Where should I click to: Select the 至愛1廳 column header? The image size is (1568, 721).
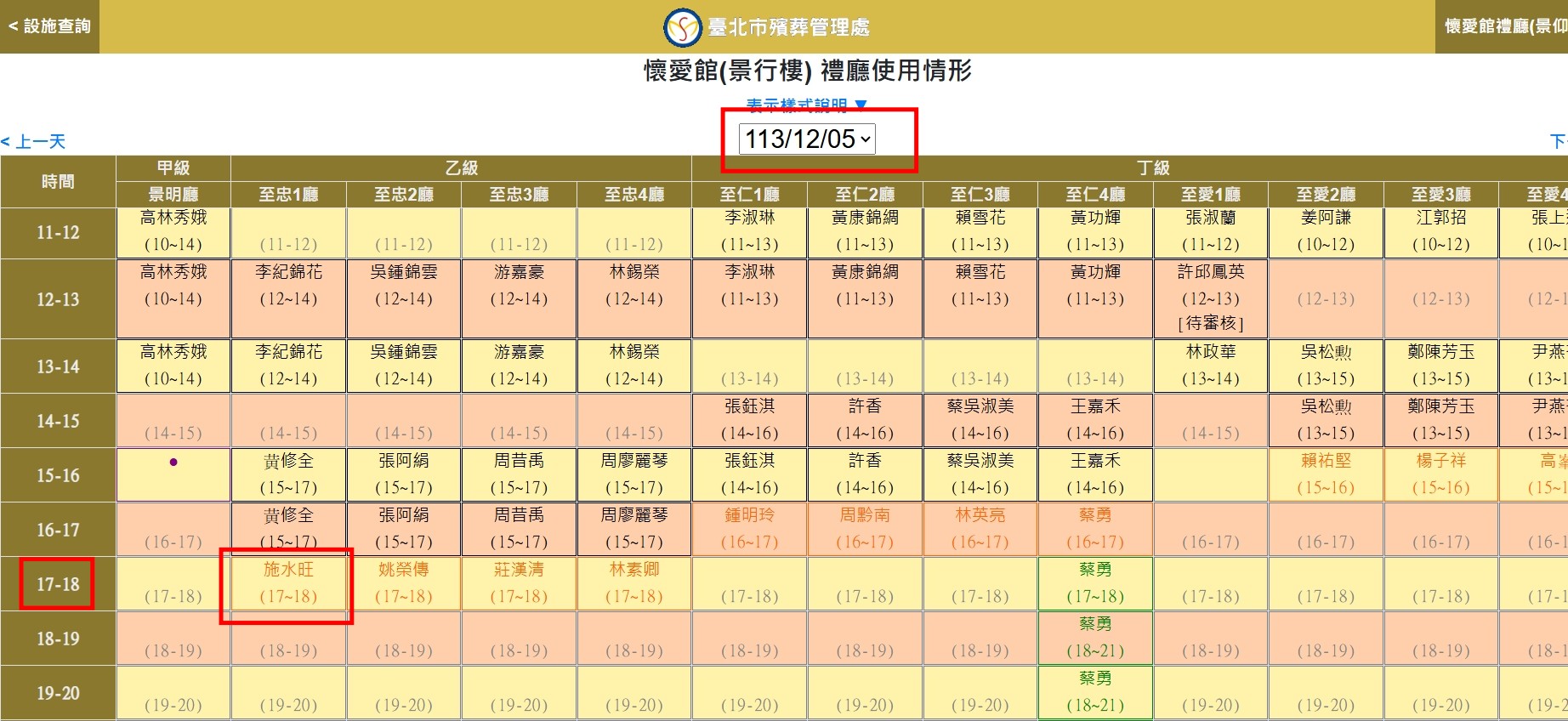click(1211, 195)
